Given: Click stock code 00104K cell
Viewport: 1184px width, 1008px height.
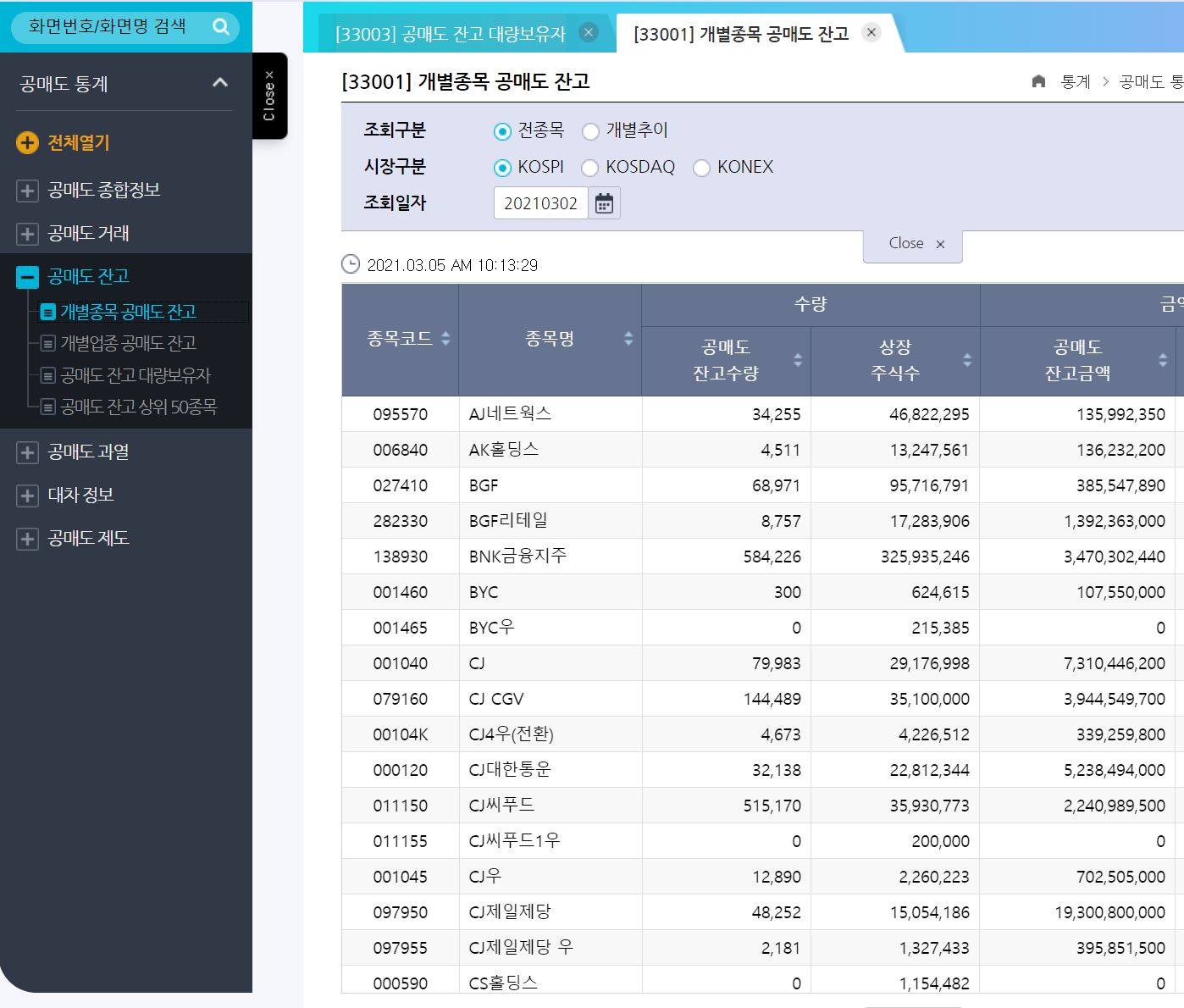Looking at the screenshot, I should pos(400,734).
